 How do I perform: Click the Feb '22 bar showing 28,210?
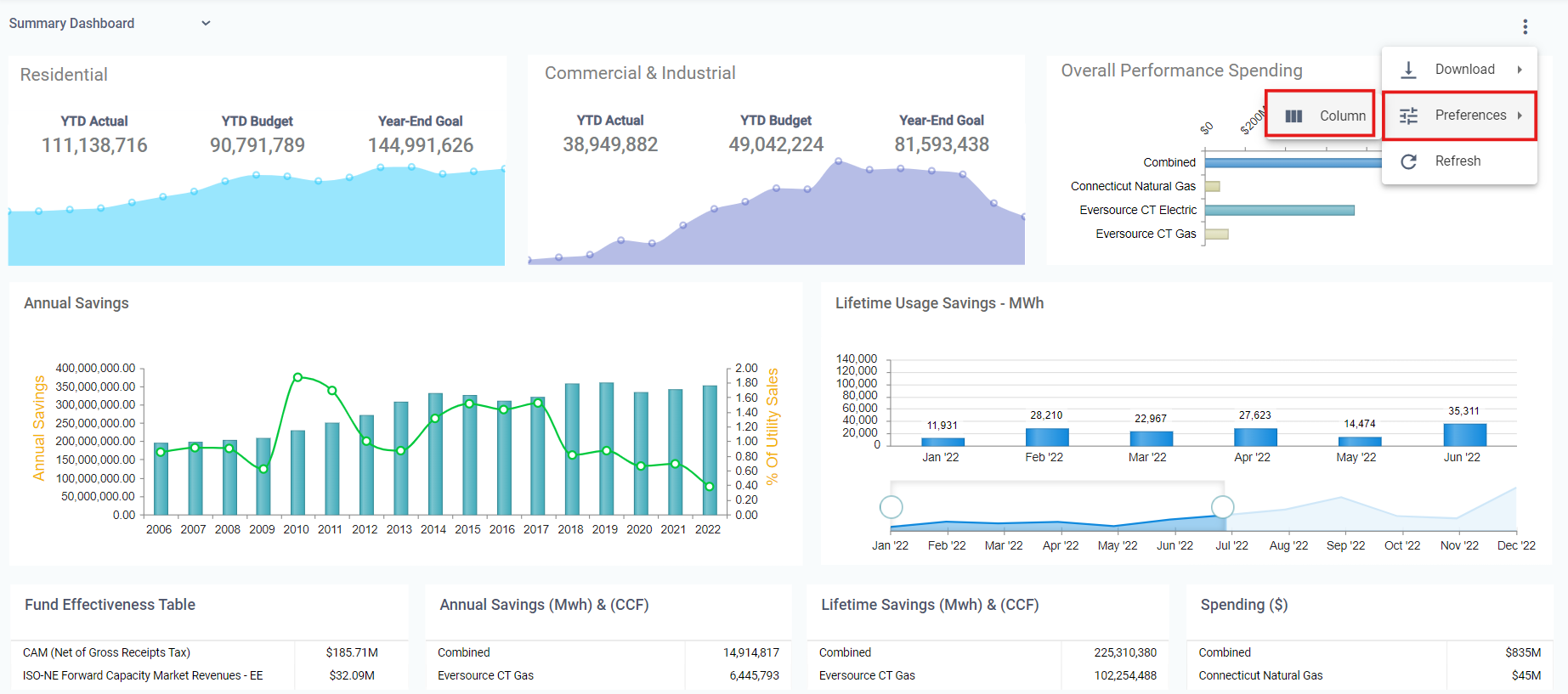[x=1046, y=437]
